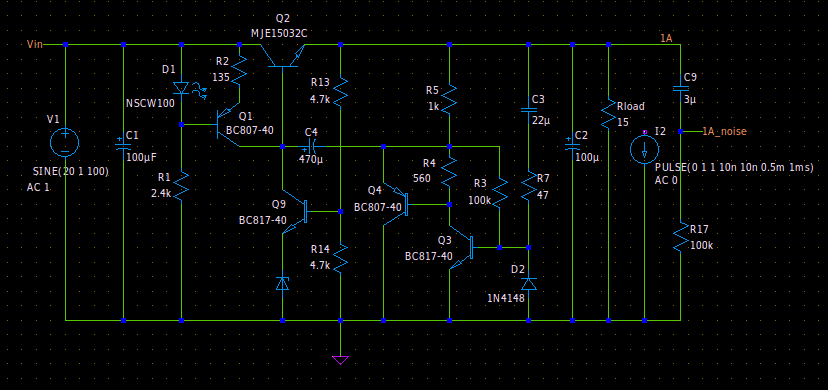
Task: Click the 15 value of Rload
Action: (x=623, y=122)
